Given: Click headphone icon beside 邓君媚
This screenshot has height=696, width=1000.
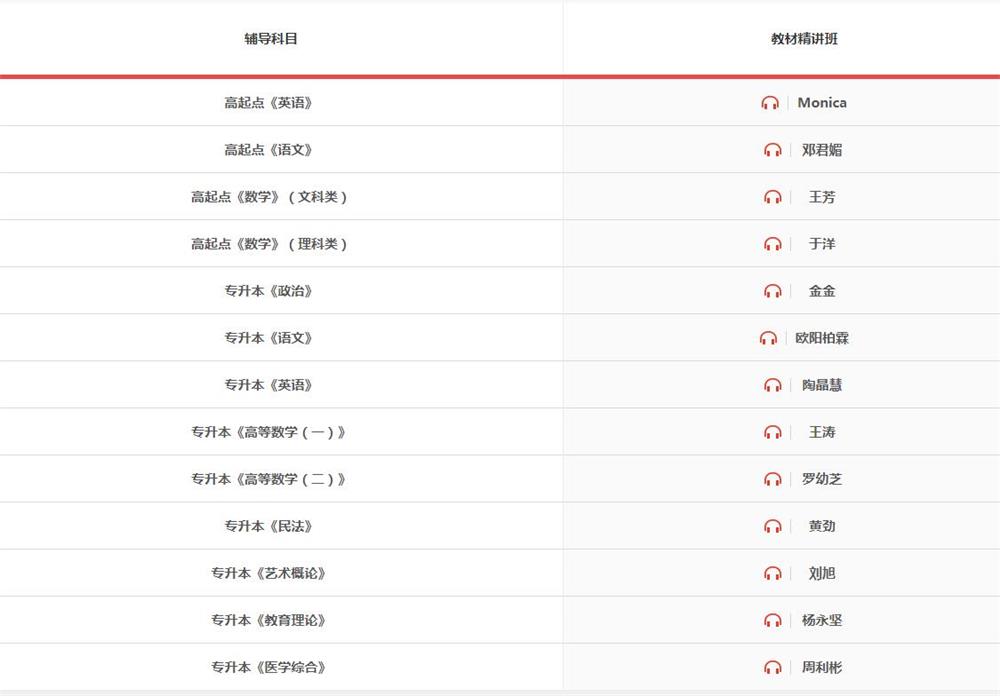Looking at the screenshot, I should click(x=772, y=150).
